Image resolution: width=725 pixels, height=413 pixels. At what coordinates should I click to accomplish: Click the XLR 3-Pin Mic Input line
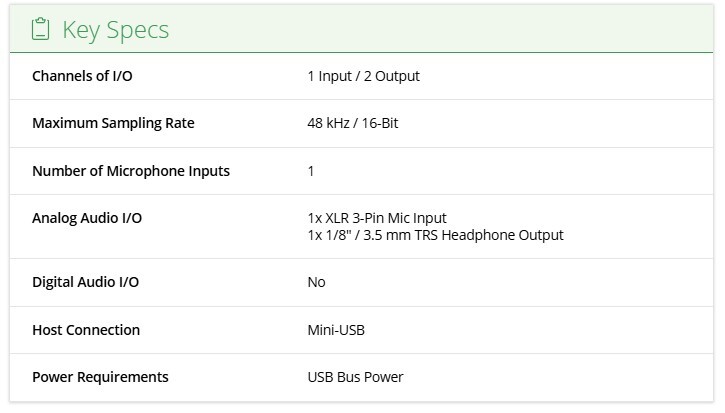pyautogui.click(x=377, y=218)
